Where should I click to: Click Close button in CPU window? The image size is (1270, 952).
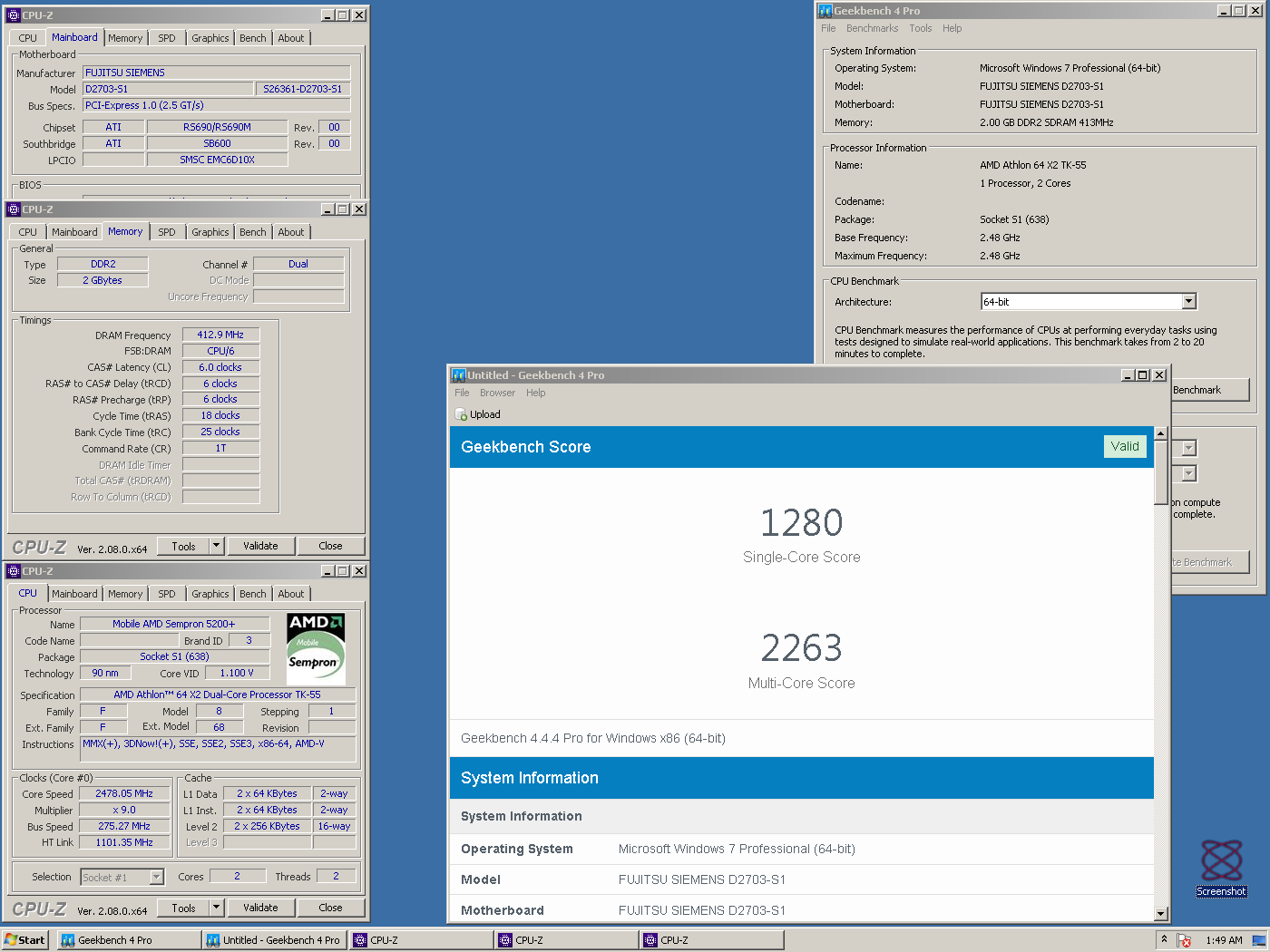[x=330, y=908]
